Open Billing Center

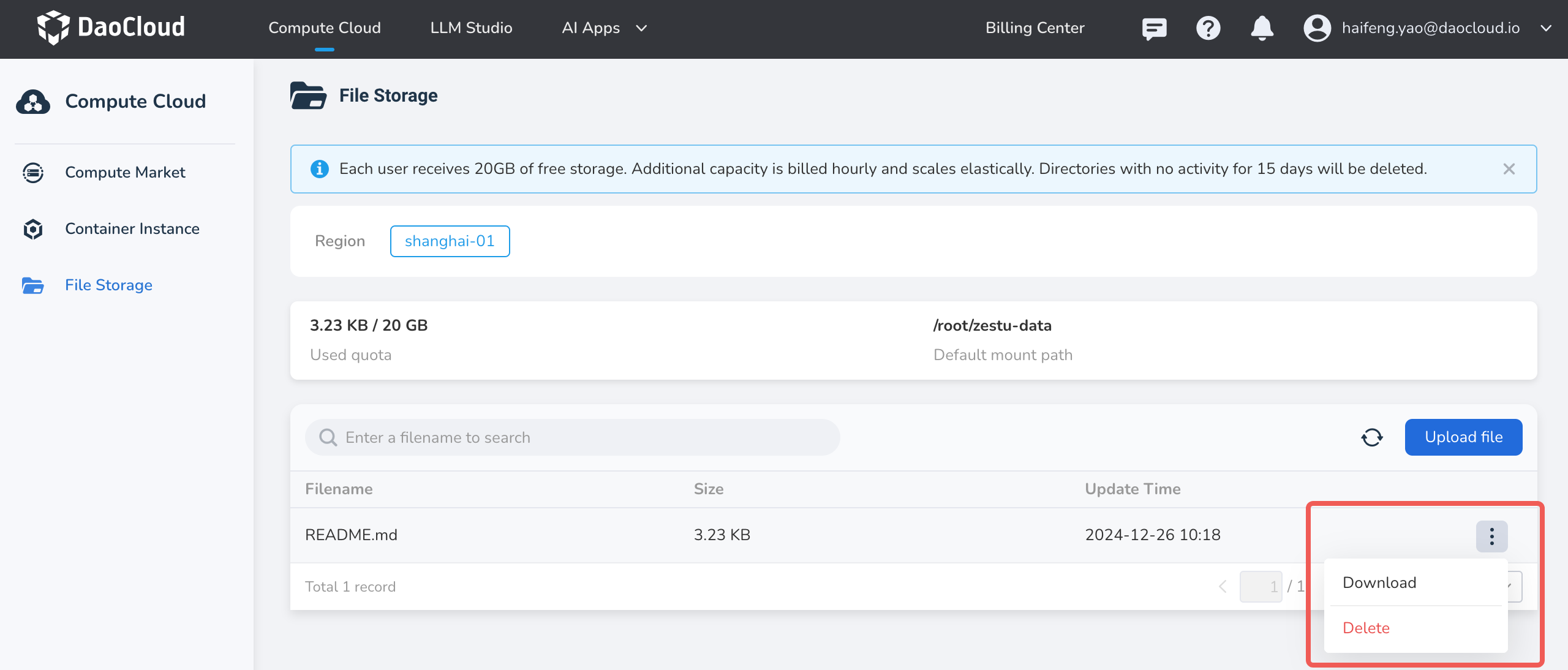1035,28
